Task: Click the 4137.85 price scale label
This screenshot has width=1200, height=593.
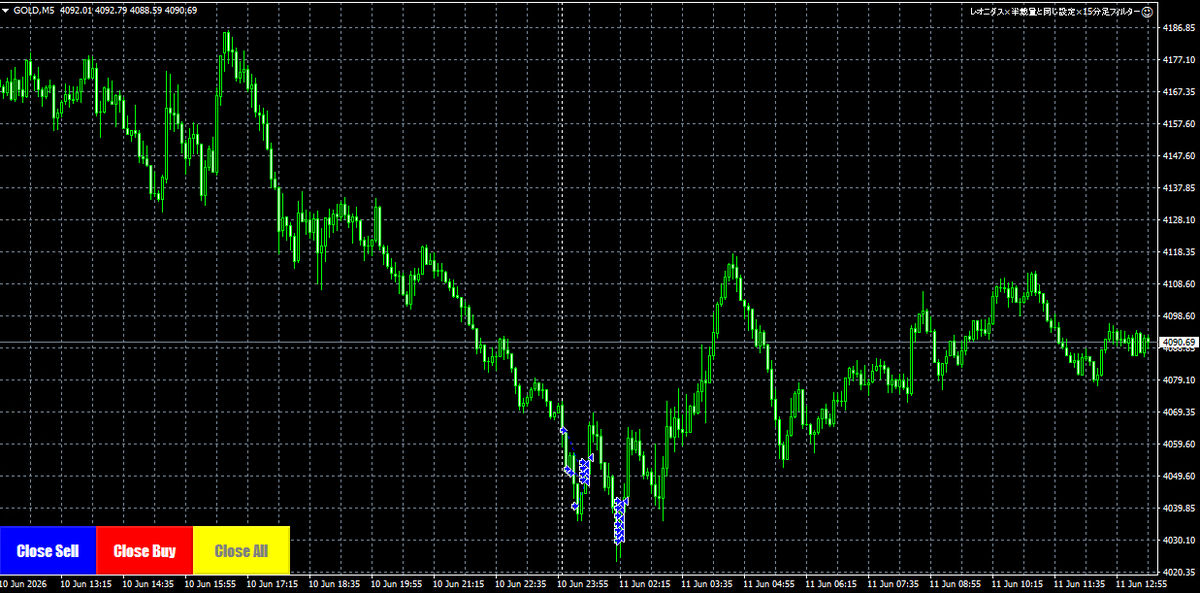Action: [x=1180, y=188]
